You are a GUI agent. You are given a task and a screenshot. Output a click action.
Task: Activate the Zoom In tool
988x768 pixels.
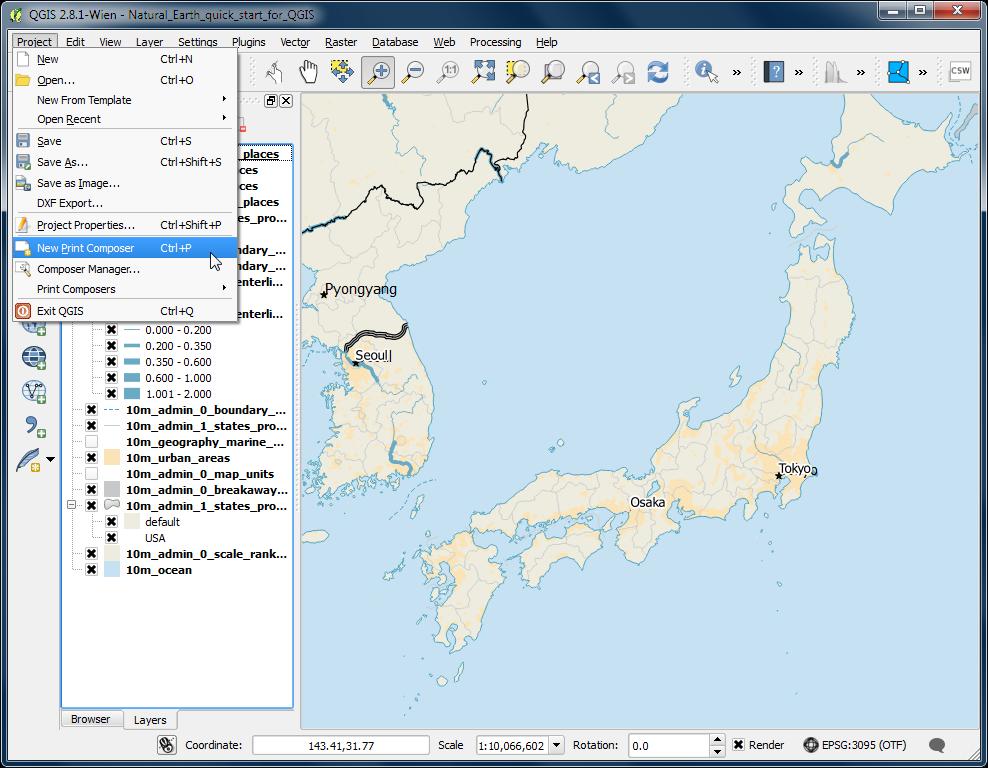(x=378, y=72)
